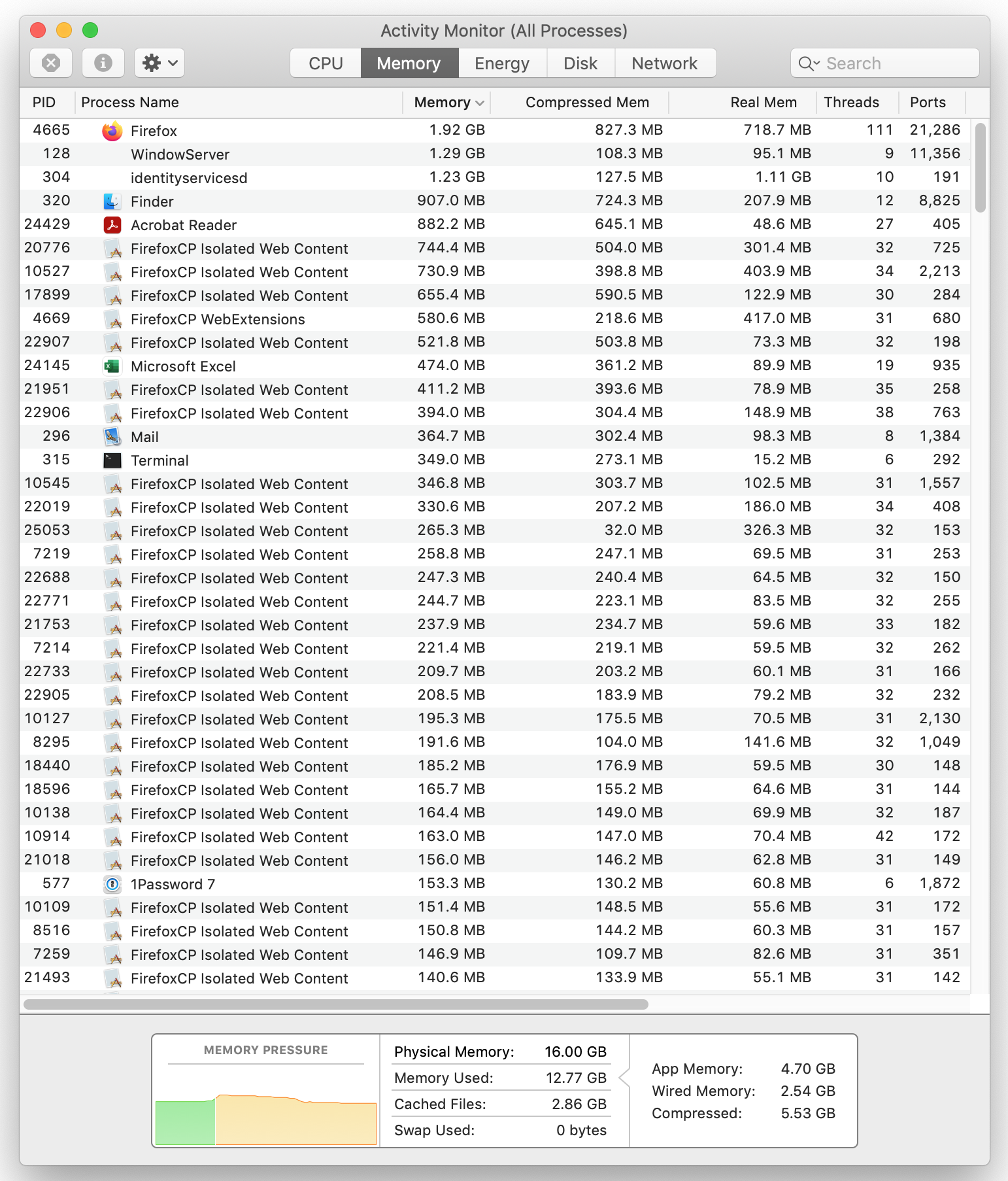Select the identityservicesd process row
Image resolution: width=1008 pixels, height=1181 pixels.
click(x=495, y=178)
